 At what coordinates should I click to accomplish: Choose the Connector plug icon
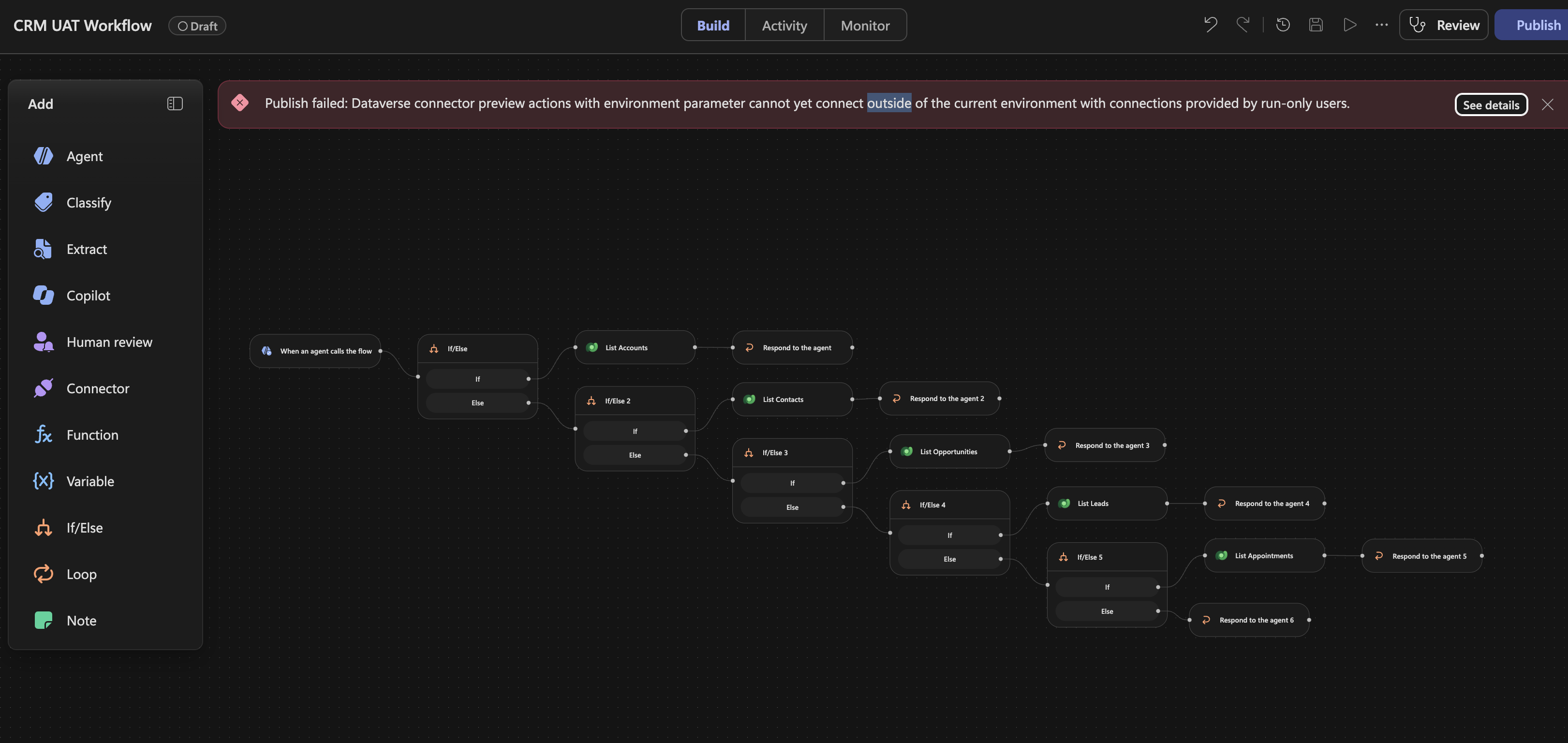[x=44, y=388]
